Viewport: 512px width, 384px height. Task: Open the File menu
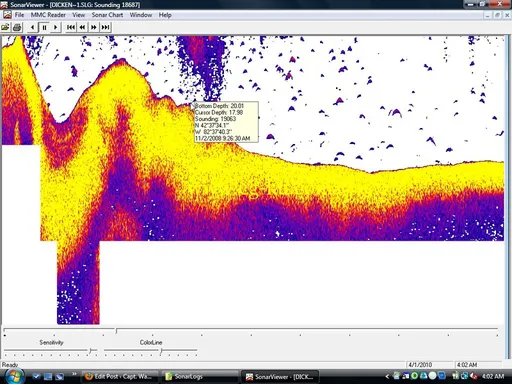point(19,15)
